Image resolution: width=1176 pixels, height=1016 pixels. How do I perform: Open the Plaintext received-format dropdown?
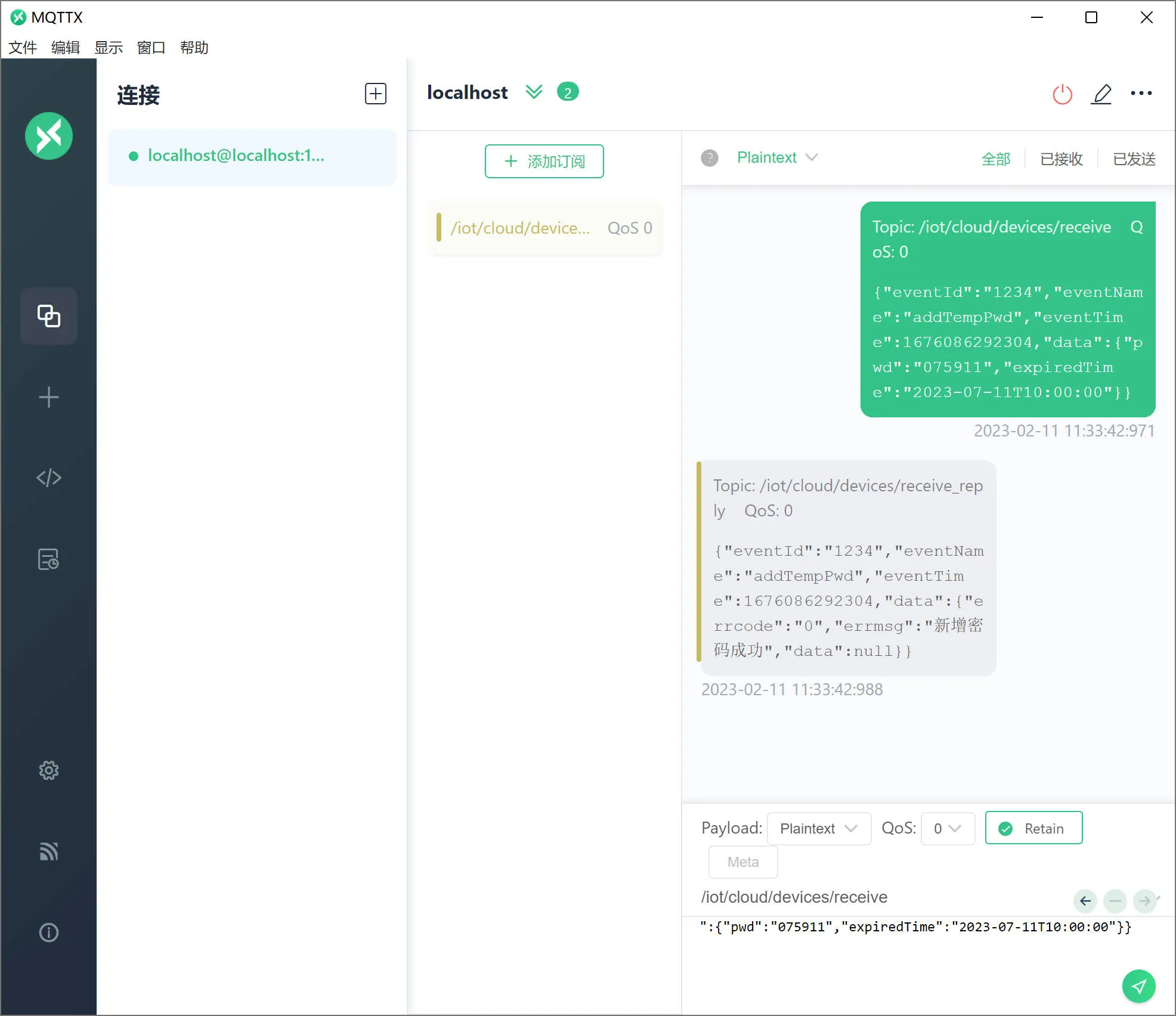point(777,158)
